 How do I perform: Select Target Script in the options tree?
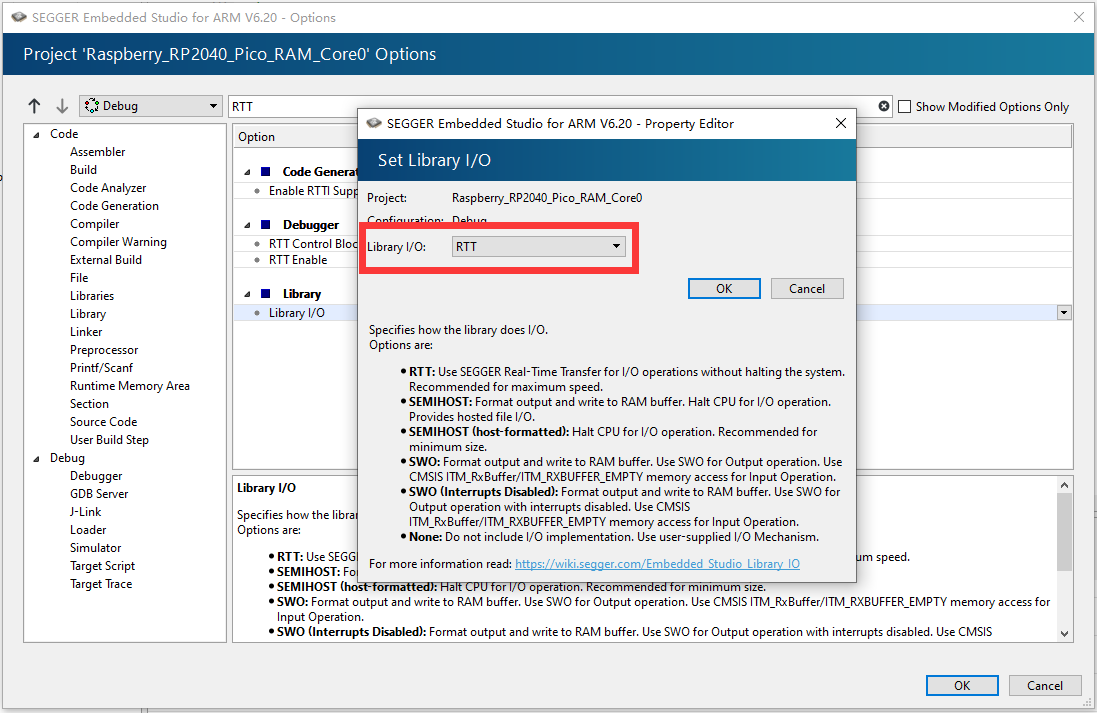[x=102, y=566]
